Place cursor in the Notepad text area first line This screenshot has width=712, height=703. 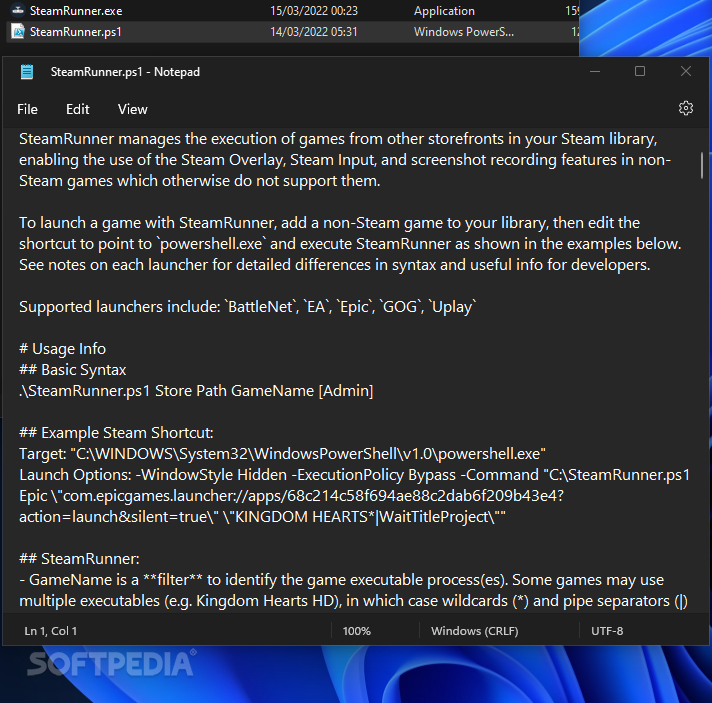[x=338, y=139]
